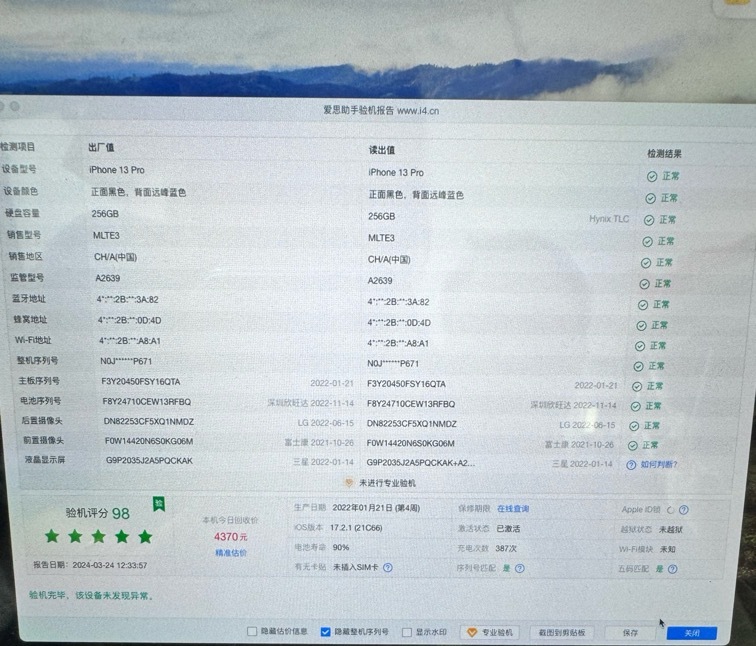
Task: Click the Wi-Fi地址 read value ending A8:A1
Action: (398, 343)
